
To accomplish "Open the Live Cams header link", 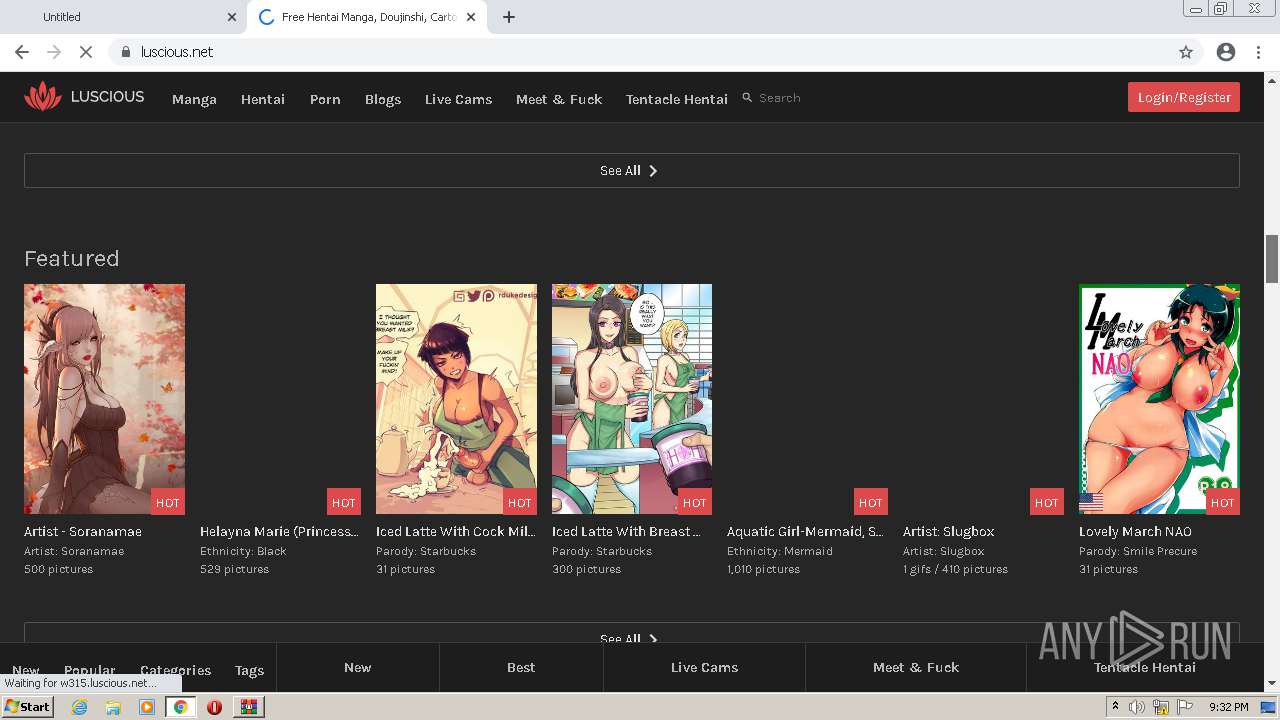I will (x=458, y=99).
